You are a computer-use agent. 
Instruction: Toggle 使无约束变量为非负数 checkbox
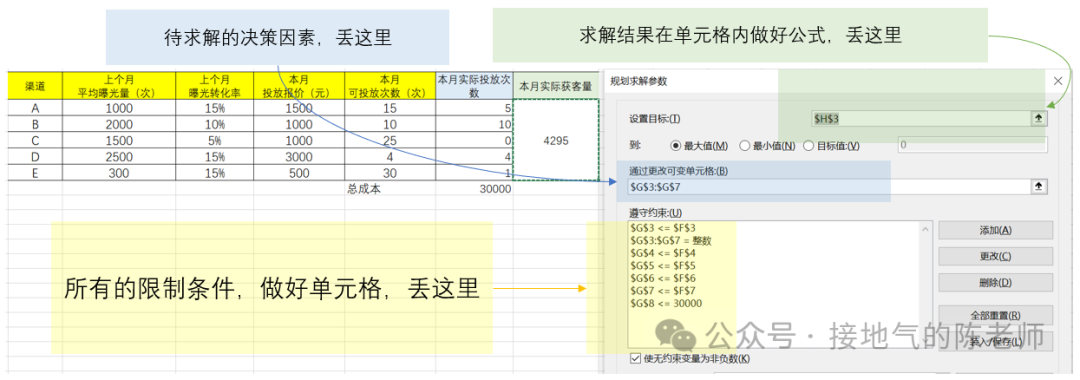(x=635, y=359)
